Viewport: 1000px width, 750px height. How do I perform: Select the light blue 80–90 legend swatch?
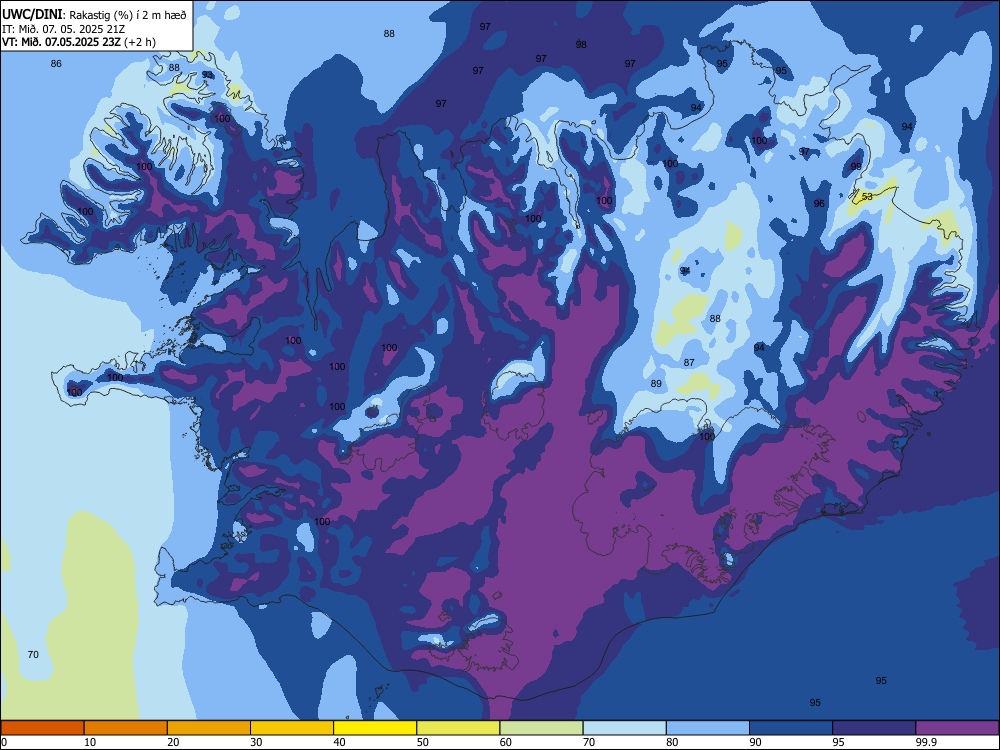708,728
